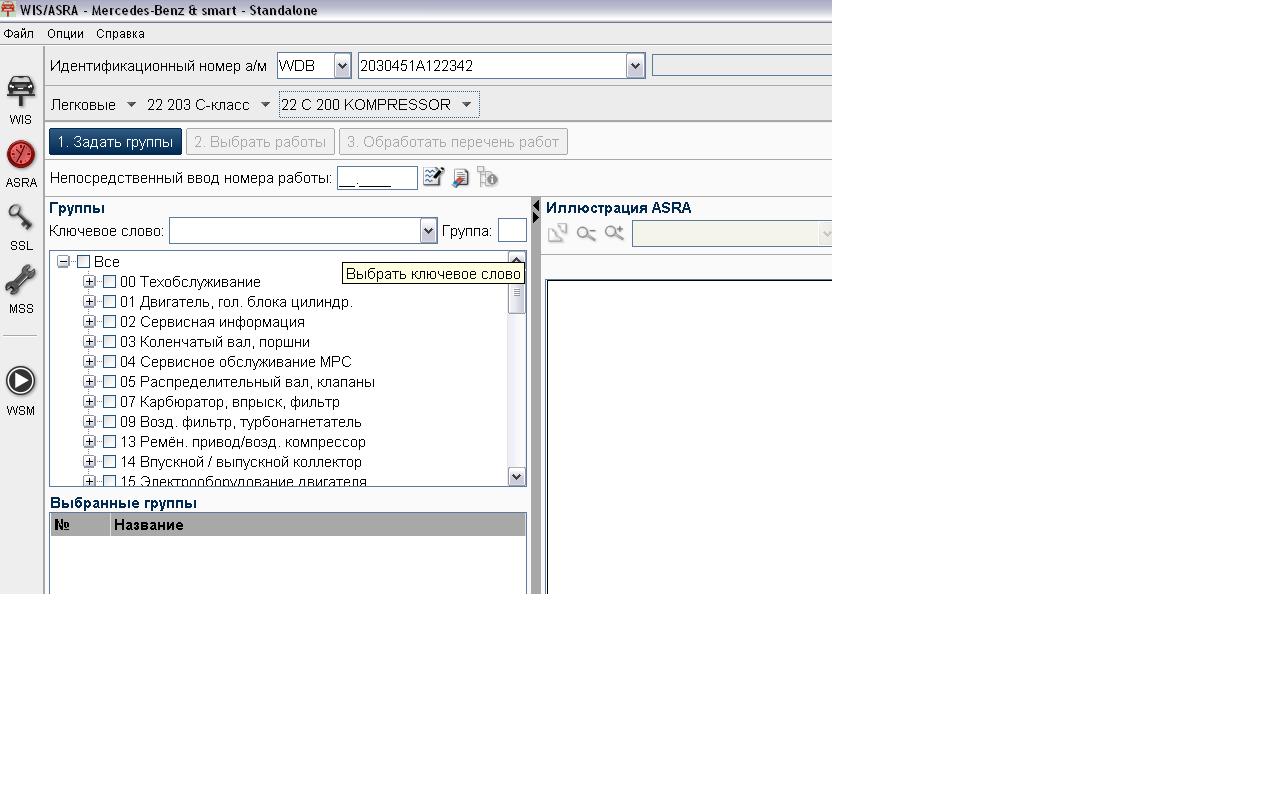
Task: Check '02 Сервисная информация' checkbox
Action: pyautogui.click(x=110, y=322)
